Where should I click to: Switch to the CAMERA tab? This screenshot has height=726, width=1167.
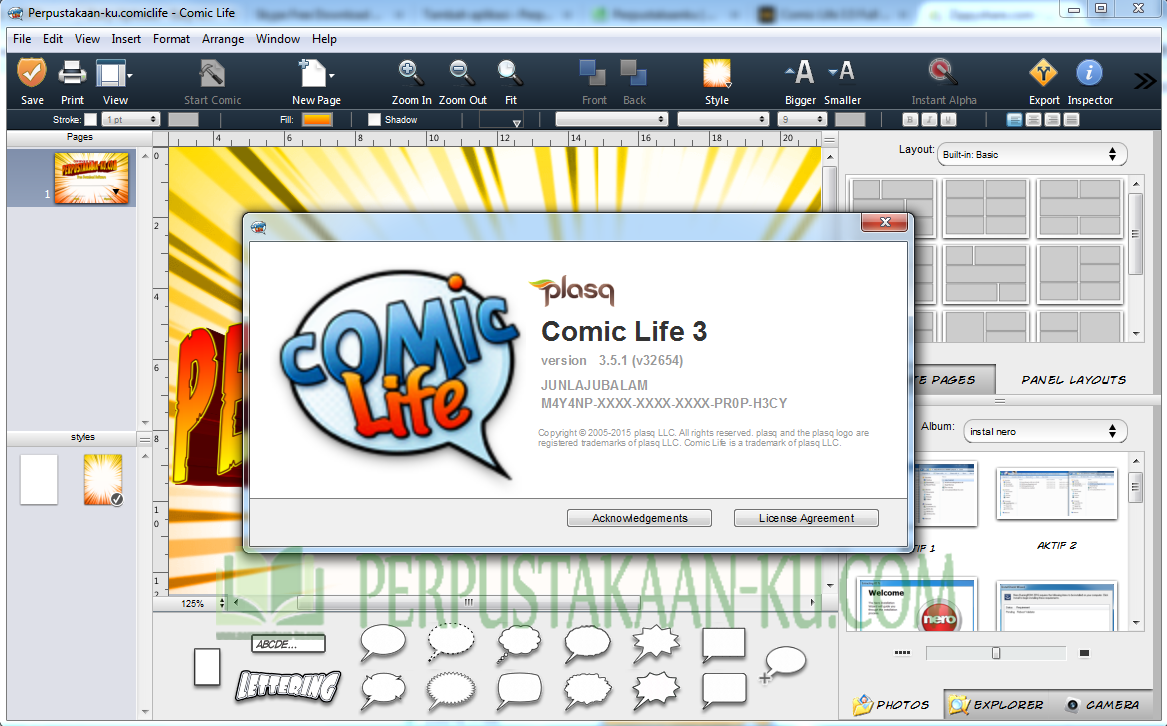coord(1102,704)
